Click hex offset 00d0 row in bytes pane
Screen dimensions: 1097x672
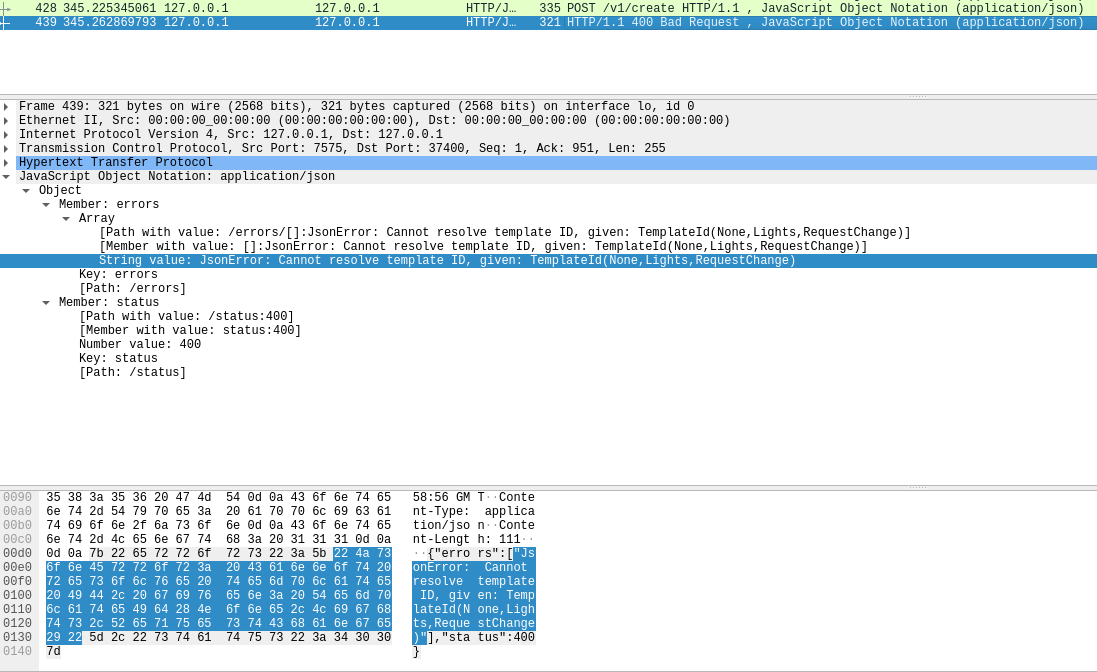18,554
